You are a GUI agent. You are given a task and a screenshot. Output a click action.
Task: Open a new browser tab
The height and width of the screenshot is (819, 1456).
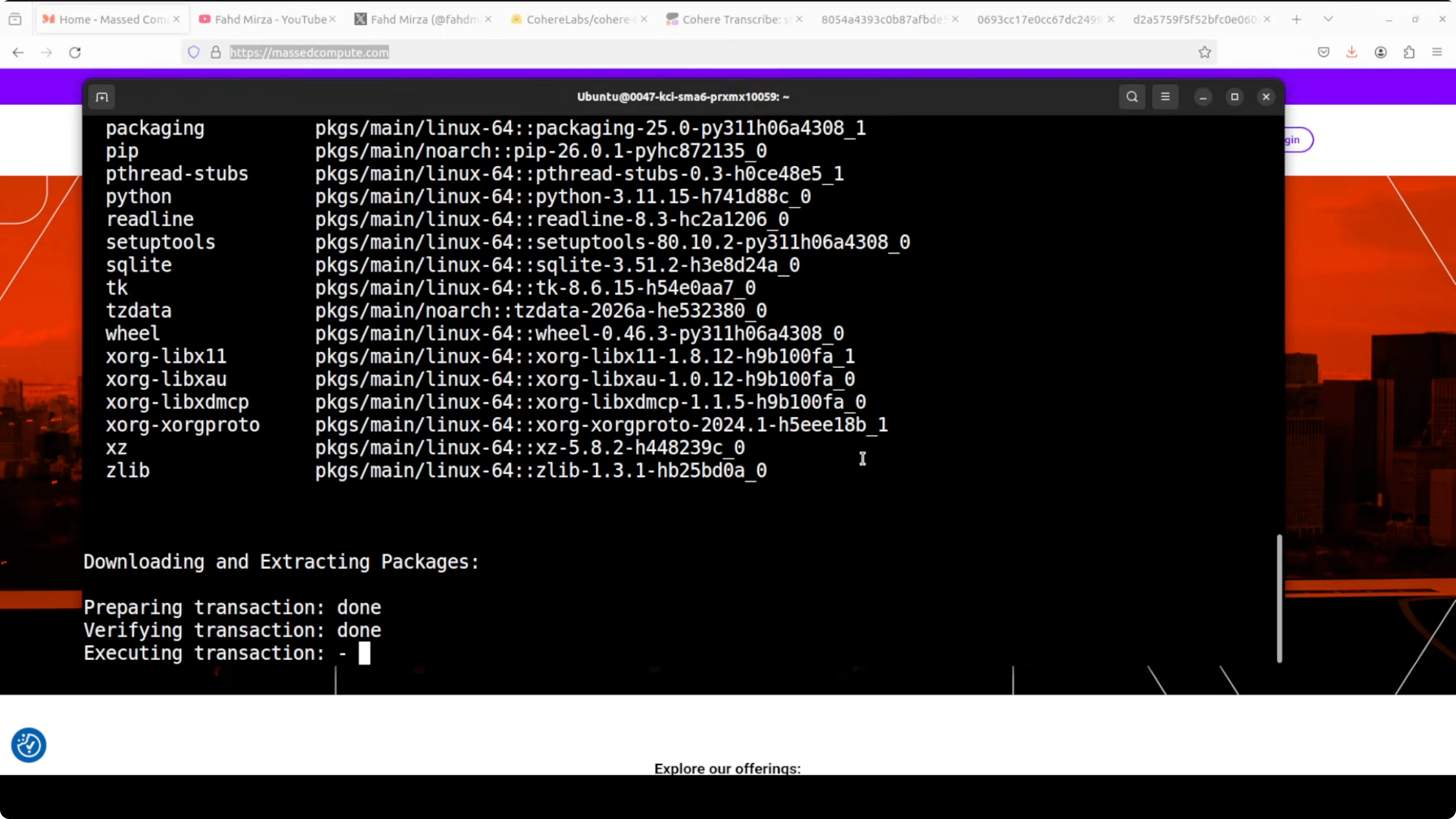(1297, 19)
